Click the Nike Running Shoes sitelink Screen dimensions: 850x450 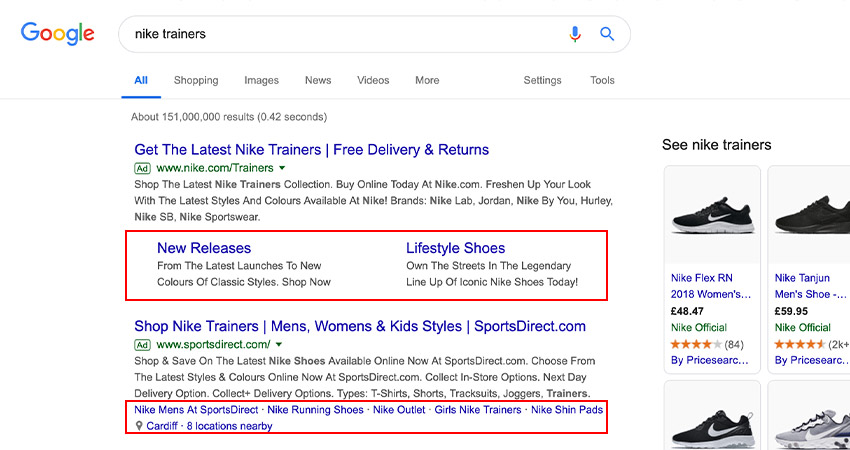tap(315, 410)
